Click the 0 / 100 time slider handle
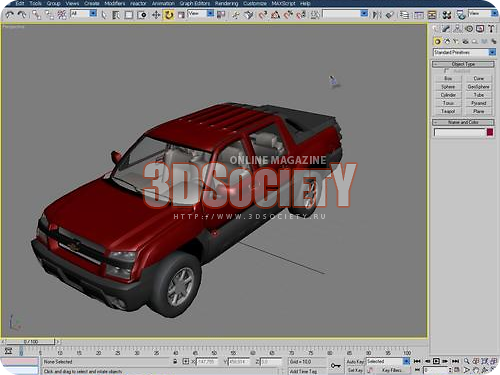This screenshot has height=375, width=500. point(31,342)
